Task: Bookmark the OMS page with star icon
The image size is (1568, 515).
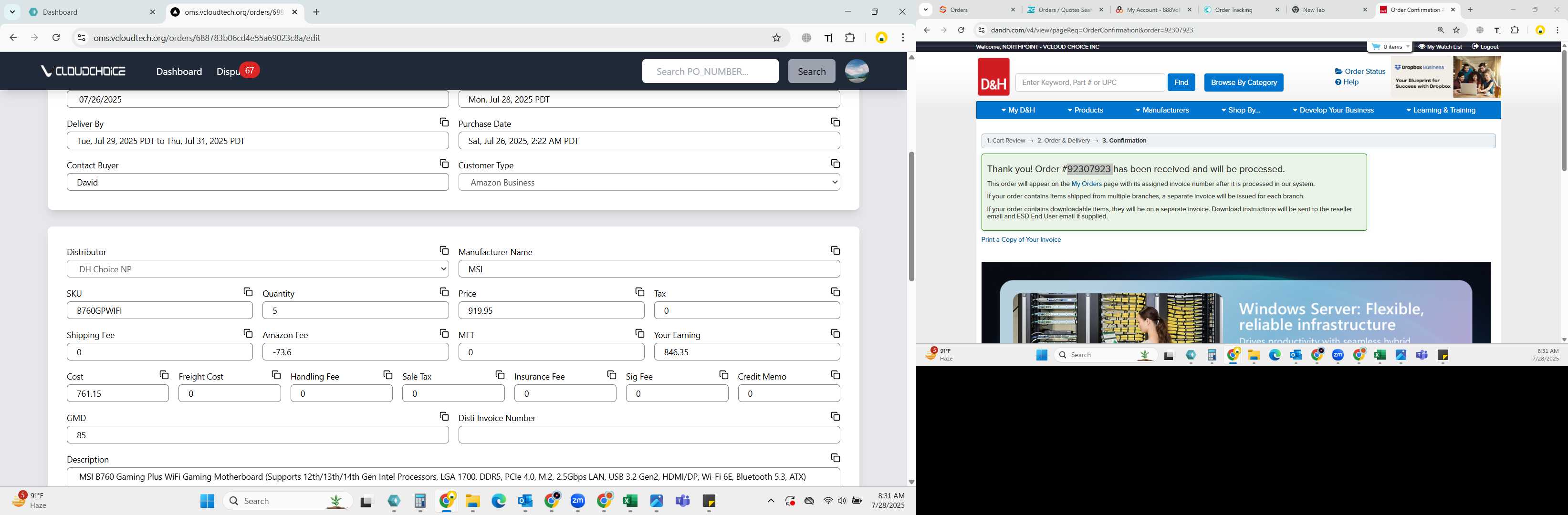Action: (776, 38)
